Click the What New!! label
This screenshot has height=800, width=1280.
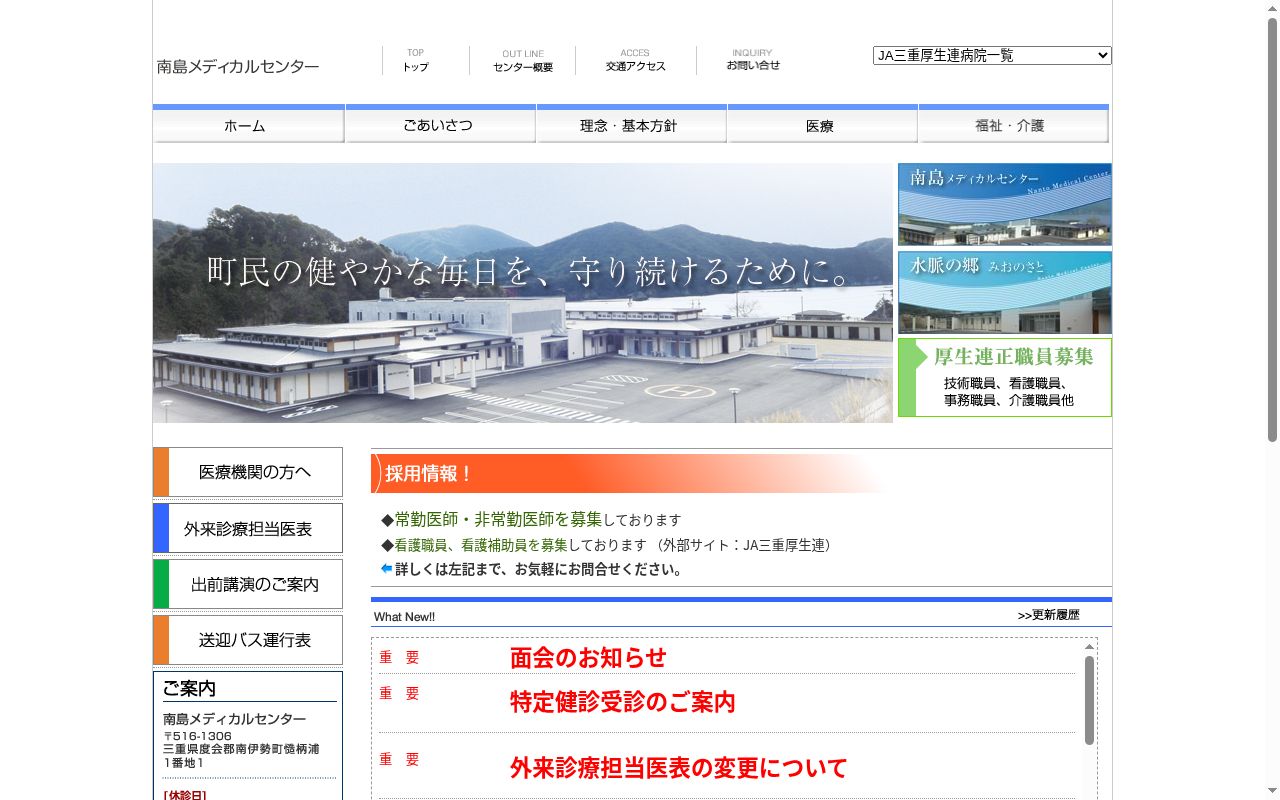(x=404, y=617)
